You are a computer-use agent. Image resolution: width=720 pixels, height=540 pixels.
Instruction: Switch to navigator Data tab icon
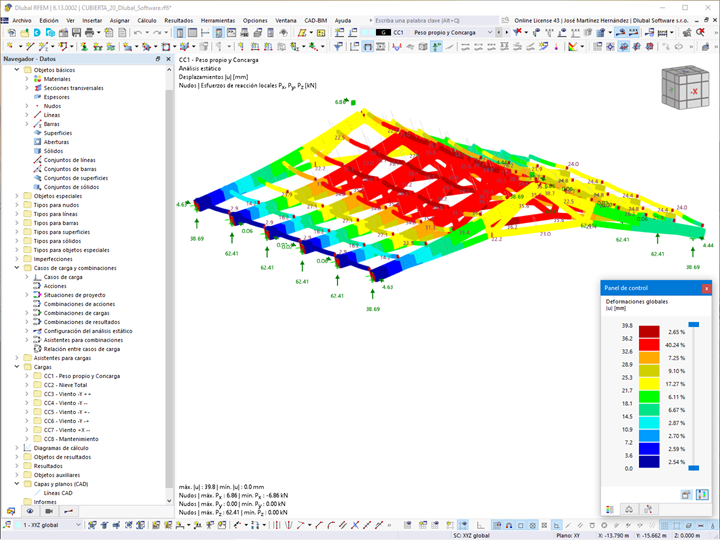pyautogui.click(x=11, y=511)
